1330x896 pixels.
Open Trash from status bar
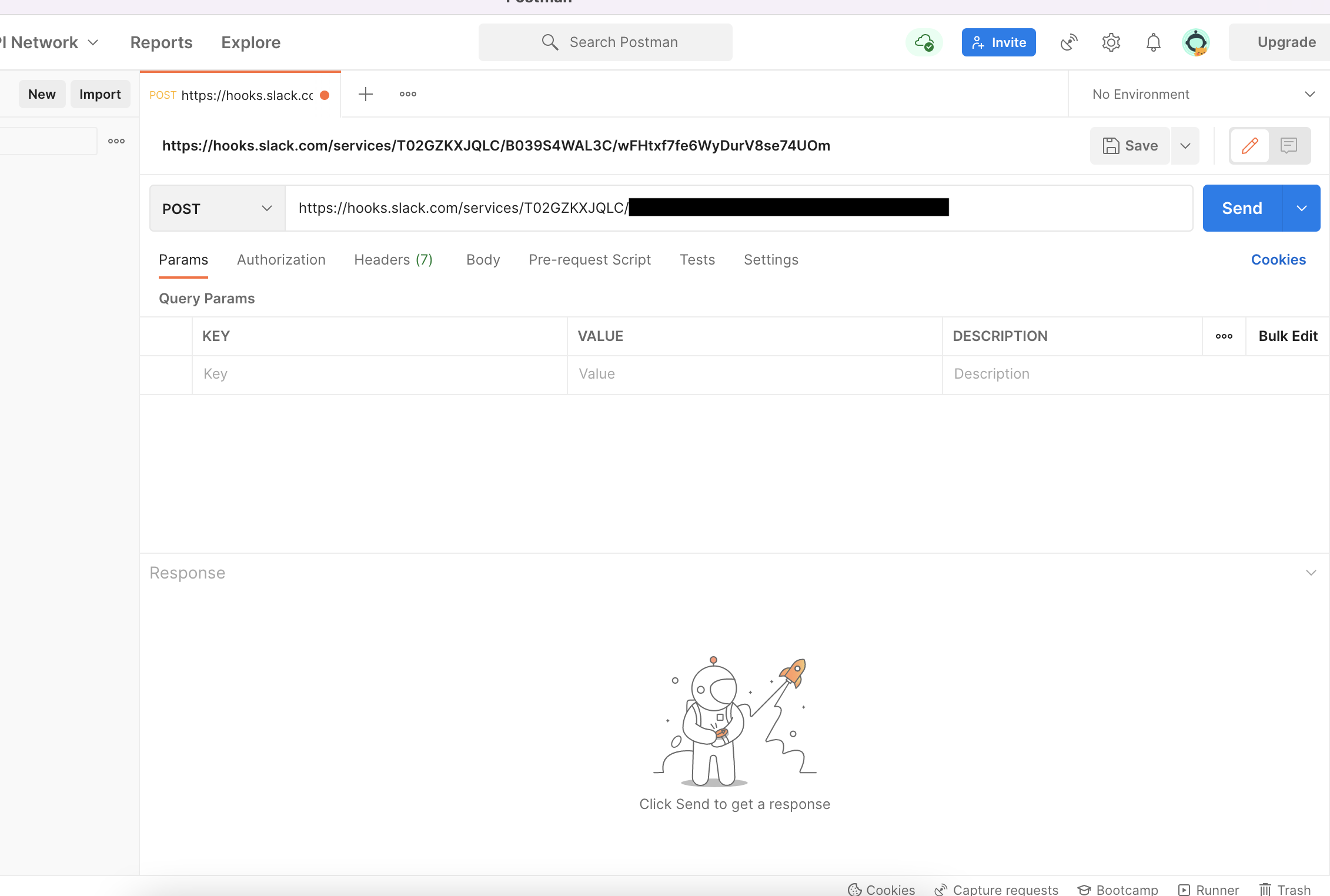pyautogui.click(x=1285, y=890)
